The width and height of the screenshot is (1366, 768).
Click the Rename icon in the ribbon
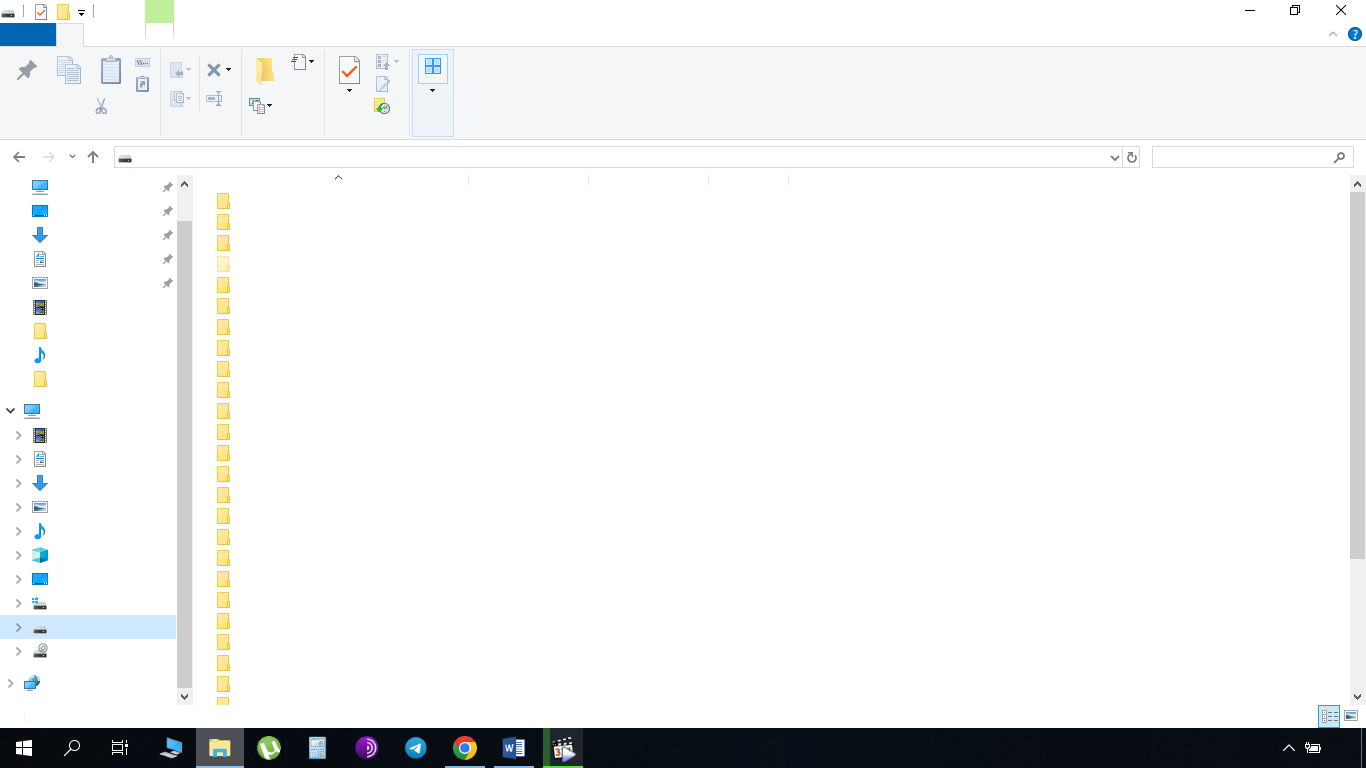click(214, 98)
